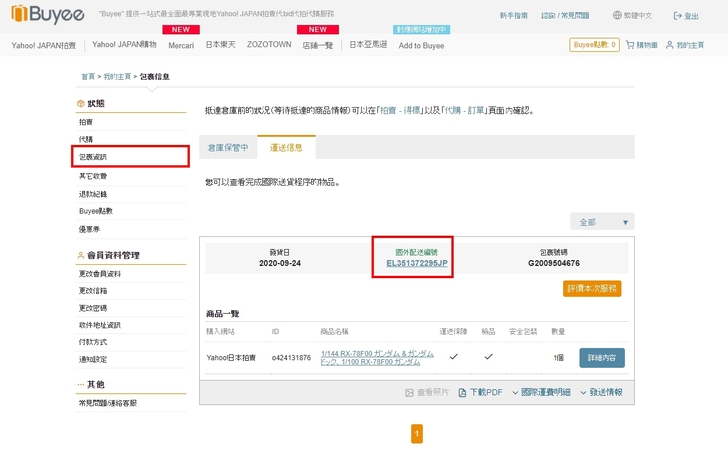
Task: Click the 評價本次服務 button
Action: (x=592, y=288)
